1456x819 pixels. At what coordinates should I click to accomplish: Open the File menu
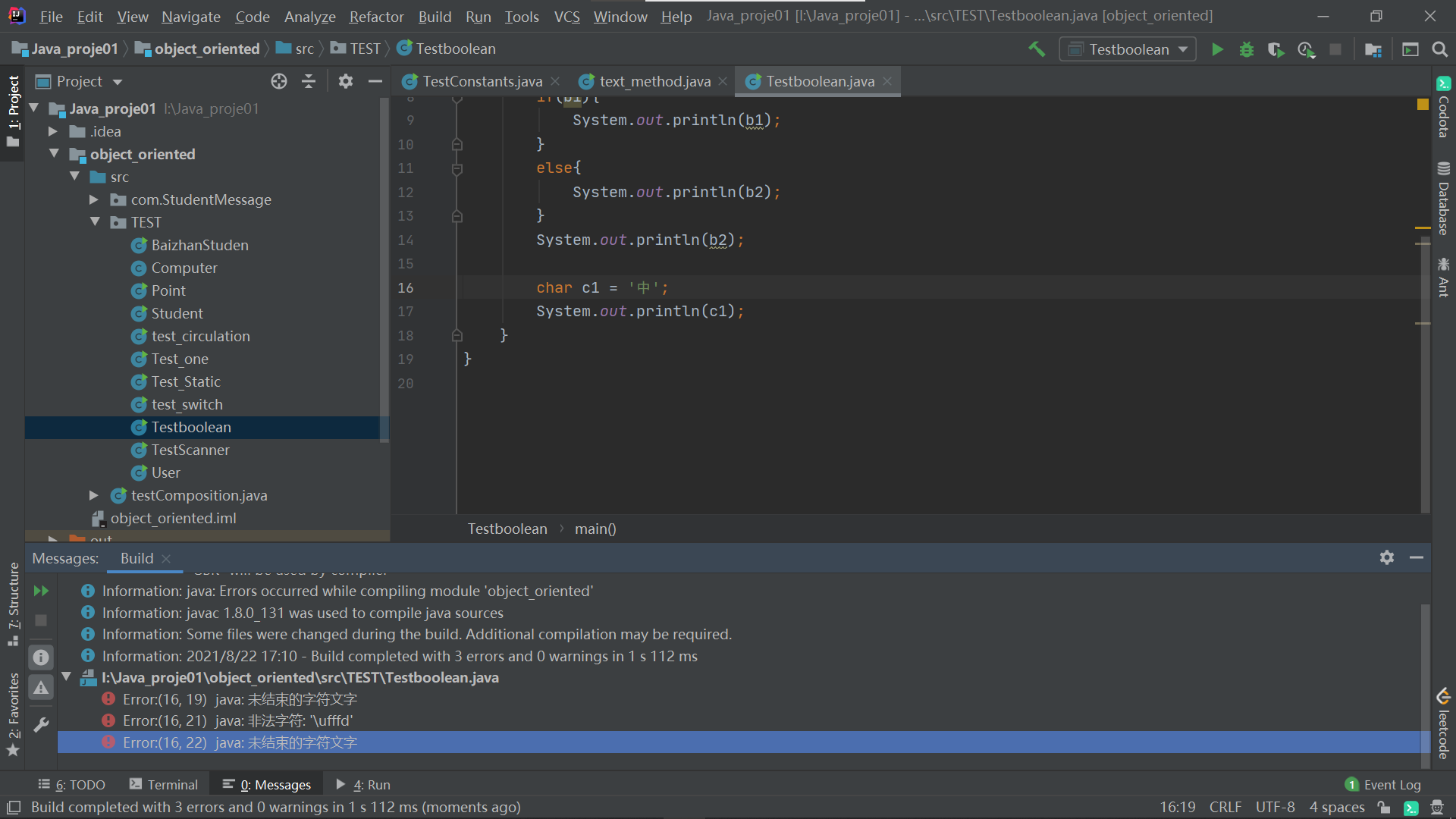click(51, 16)
